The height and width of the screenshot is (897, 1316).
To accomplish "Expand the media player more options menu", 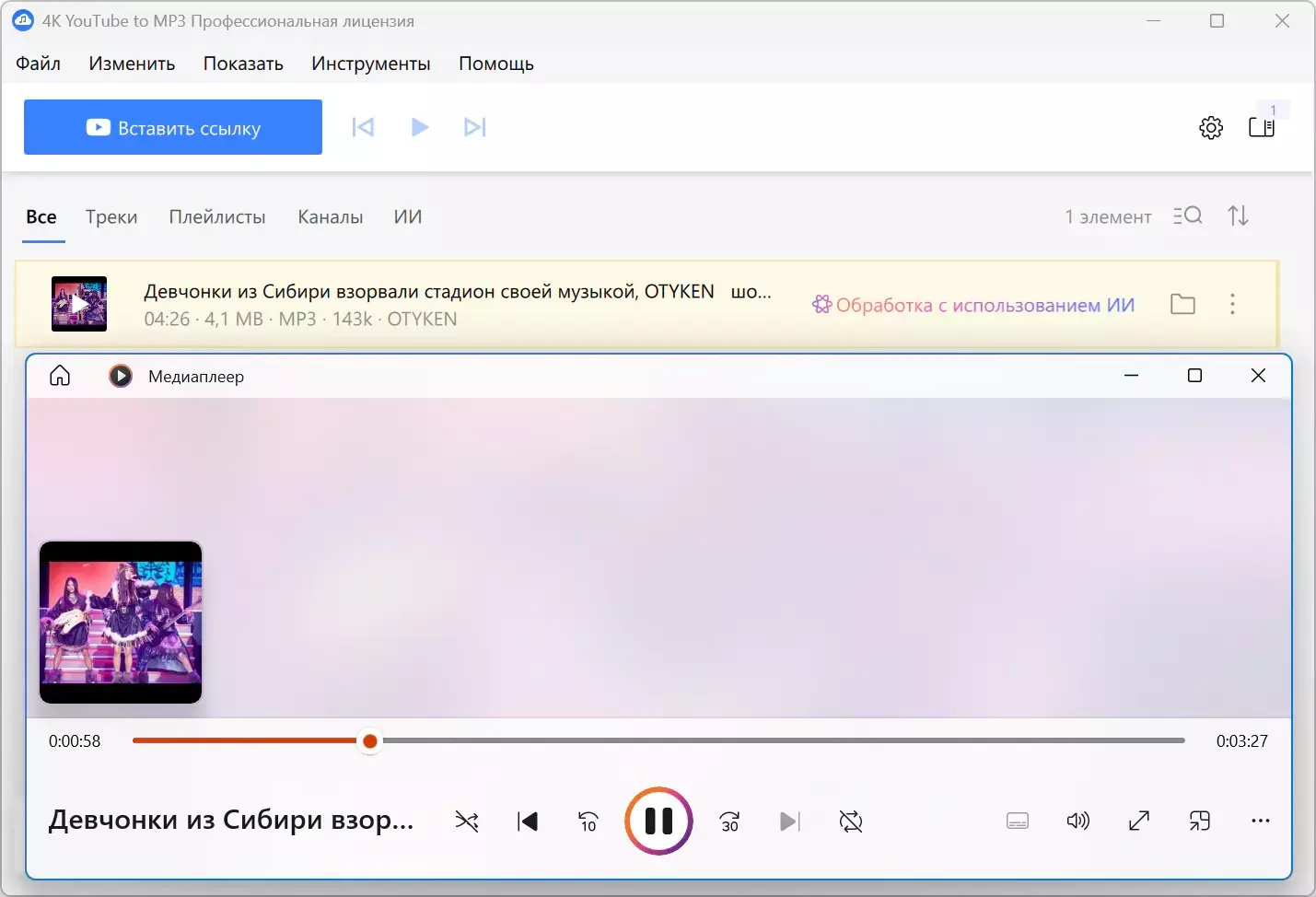I will (1261, 821).
